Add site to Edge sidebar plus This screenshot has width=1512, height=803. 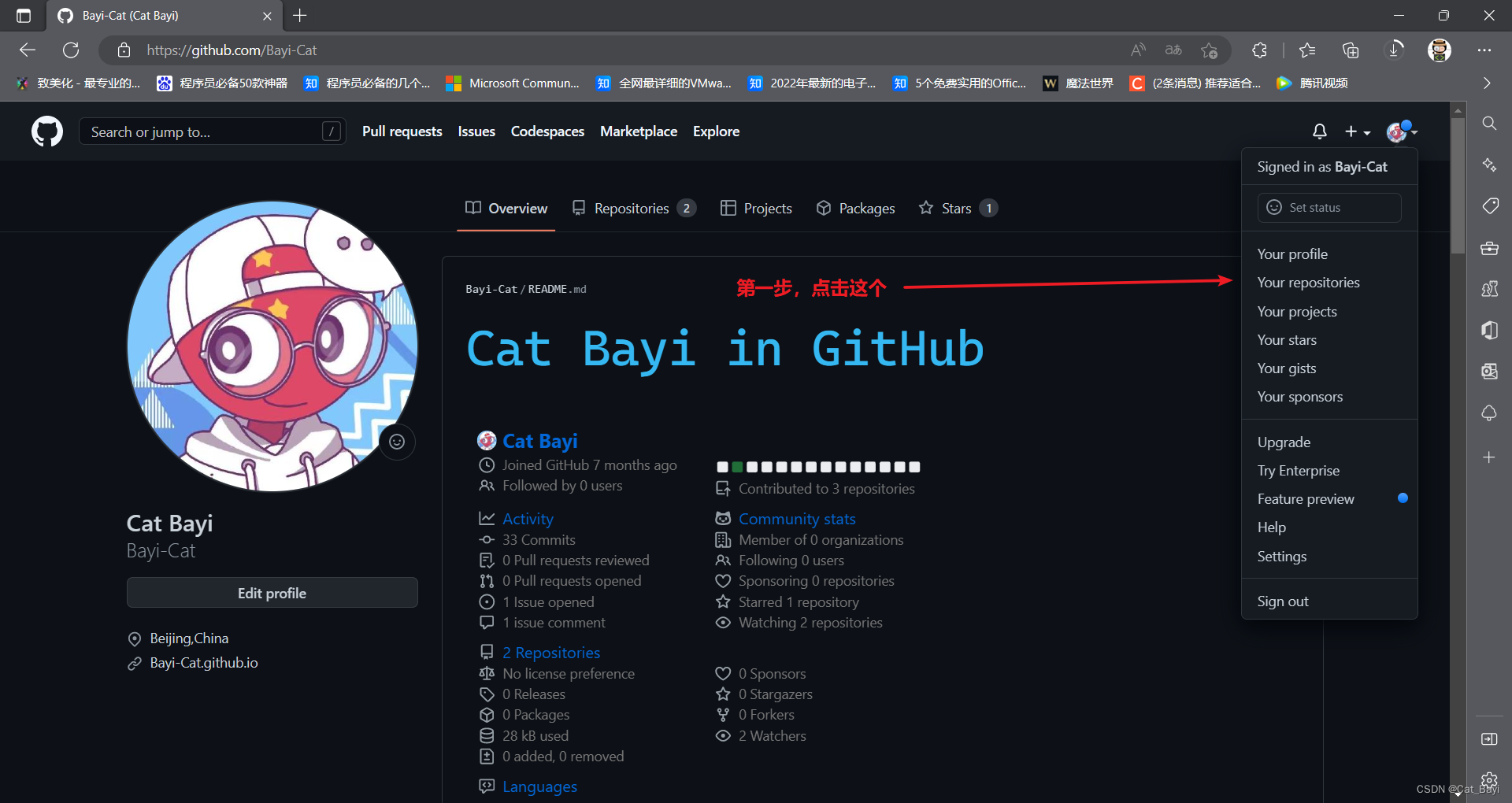point(1489,457)
